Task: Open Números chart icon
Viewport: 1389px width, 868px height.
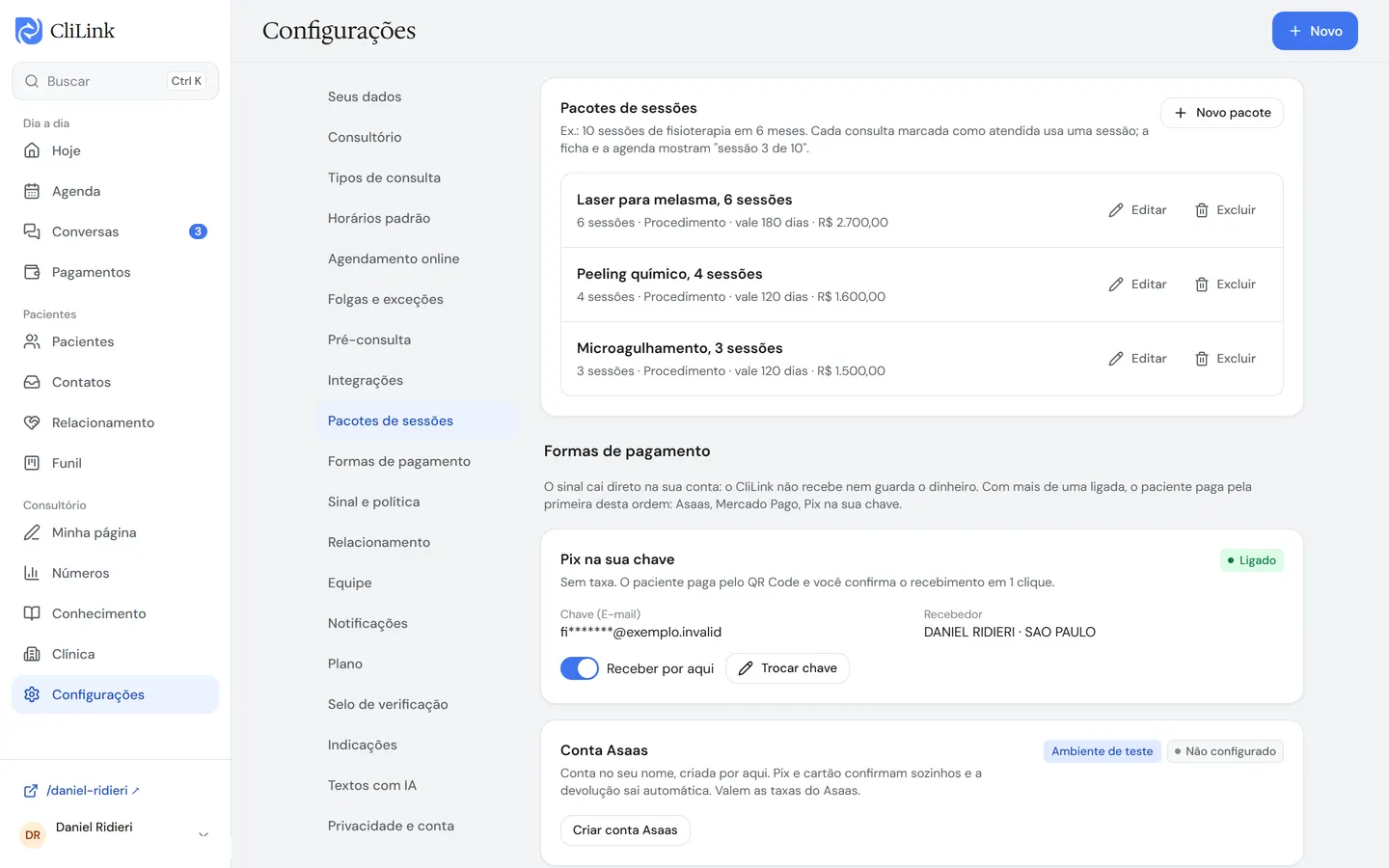Action: [32, 573]
